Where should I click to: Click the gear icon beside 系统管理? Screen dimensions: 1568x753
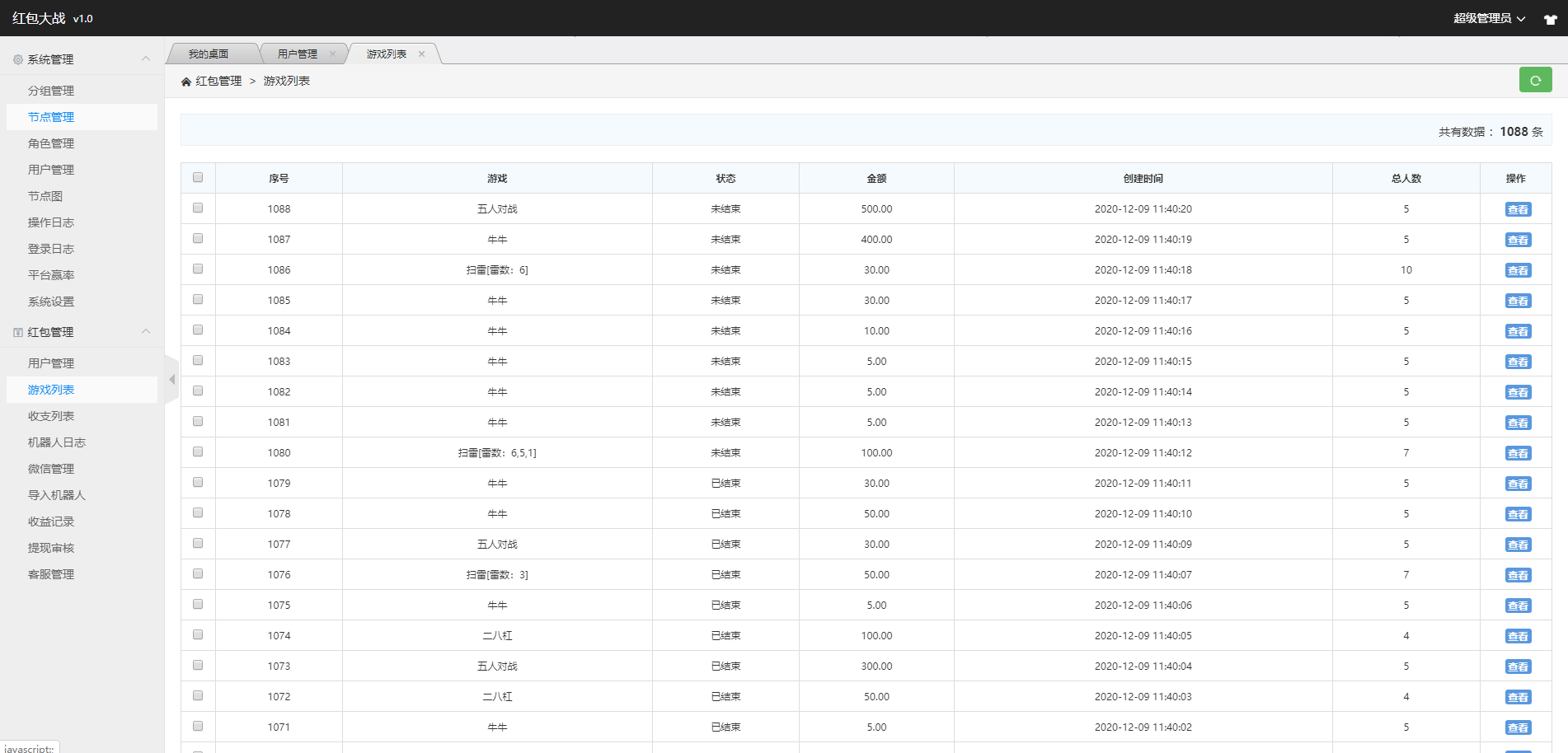pos(16,58)
